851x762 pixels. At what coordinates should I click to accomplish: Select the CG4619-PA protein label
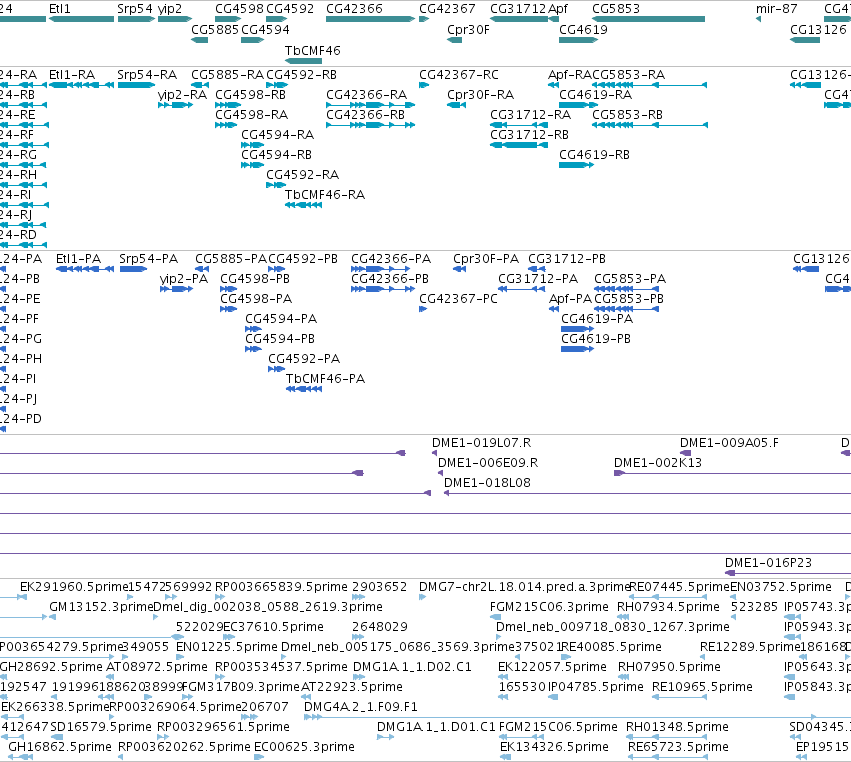597,319
